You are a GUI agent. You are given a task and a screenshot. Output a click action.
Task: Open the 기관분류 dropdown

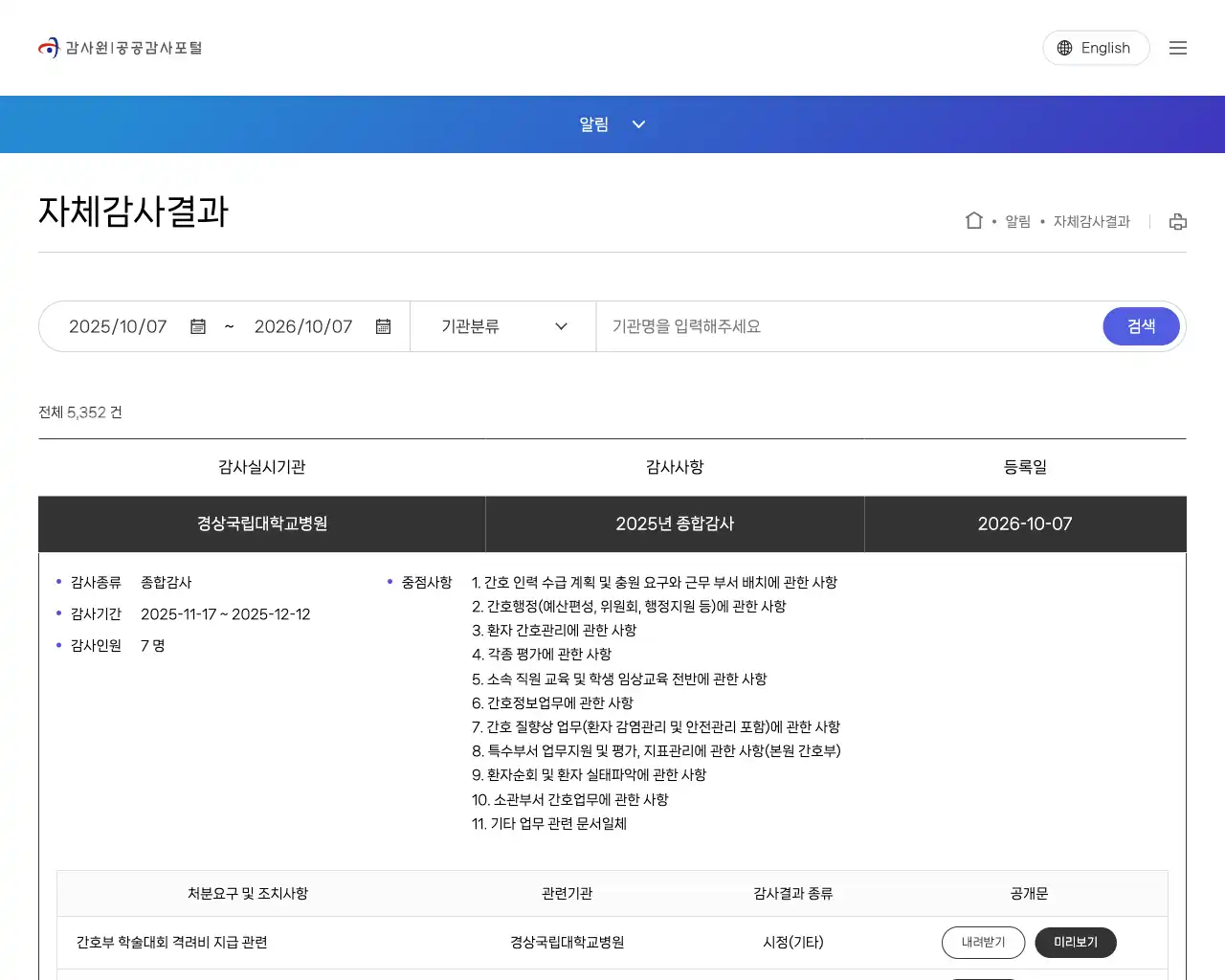tap(503, 326)
